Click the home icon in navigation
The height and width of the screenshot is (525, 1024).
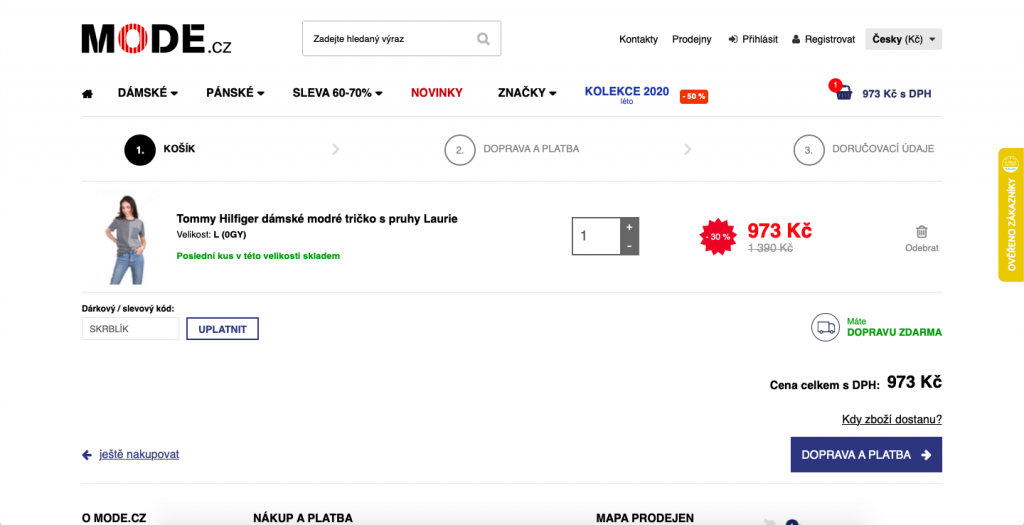87,94
